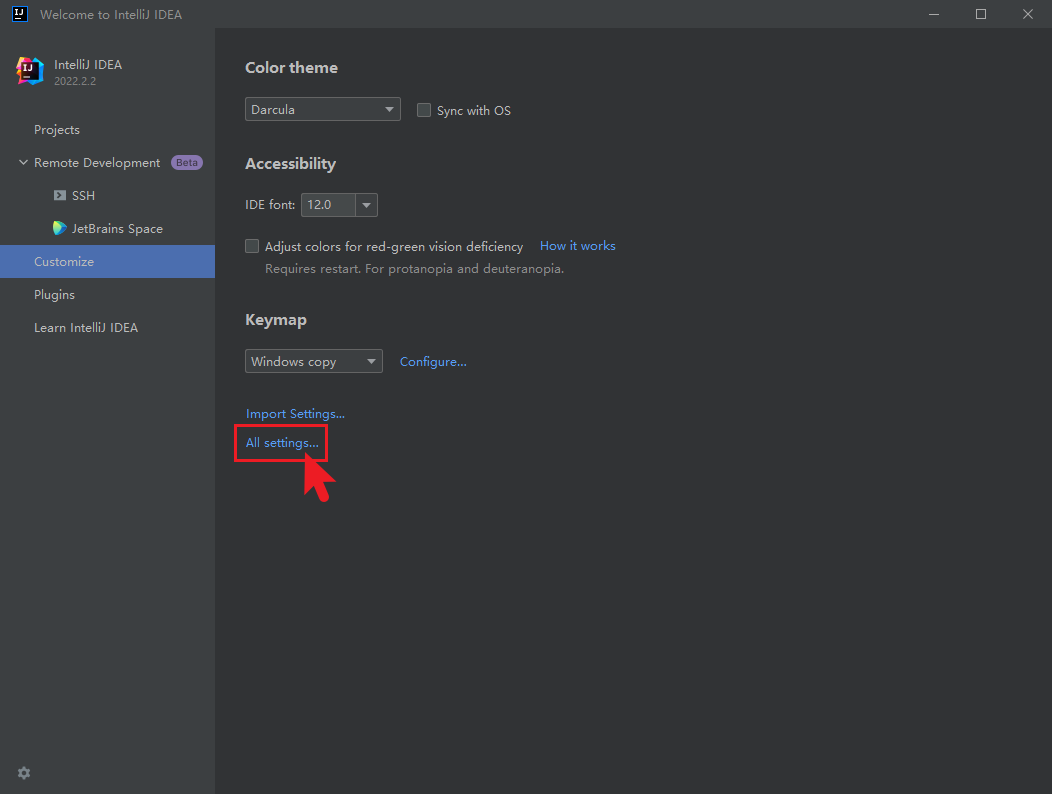Click the How it works link

click(578, 246)
